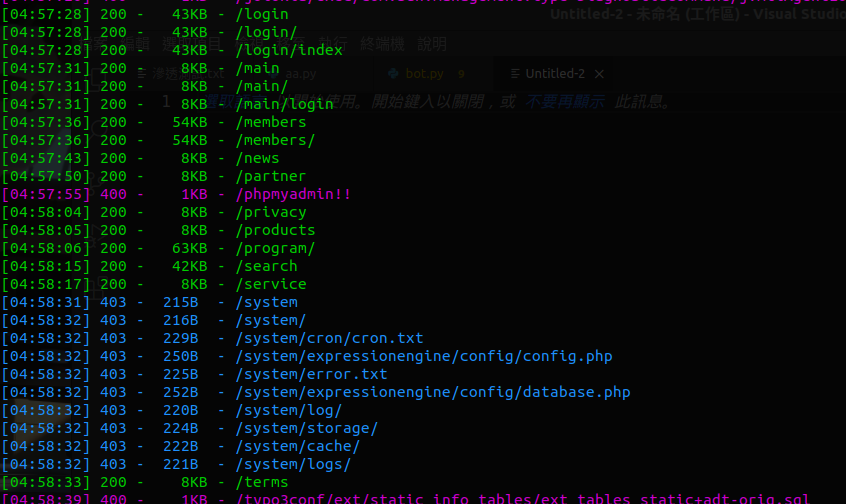Click the /system/cache/ path
Image resolution: width=846 pixels, height=504 pixels.
coord(298,446)
